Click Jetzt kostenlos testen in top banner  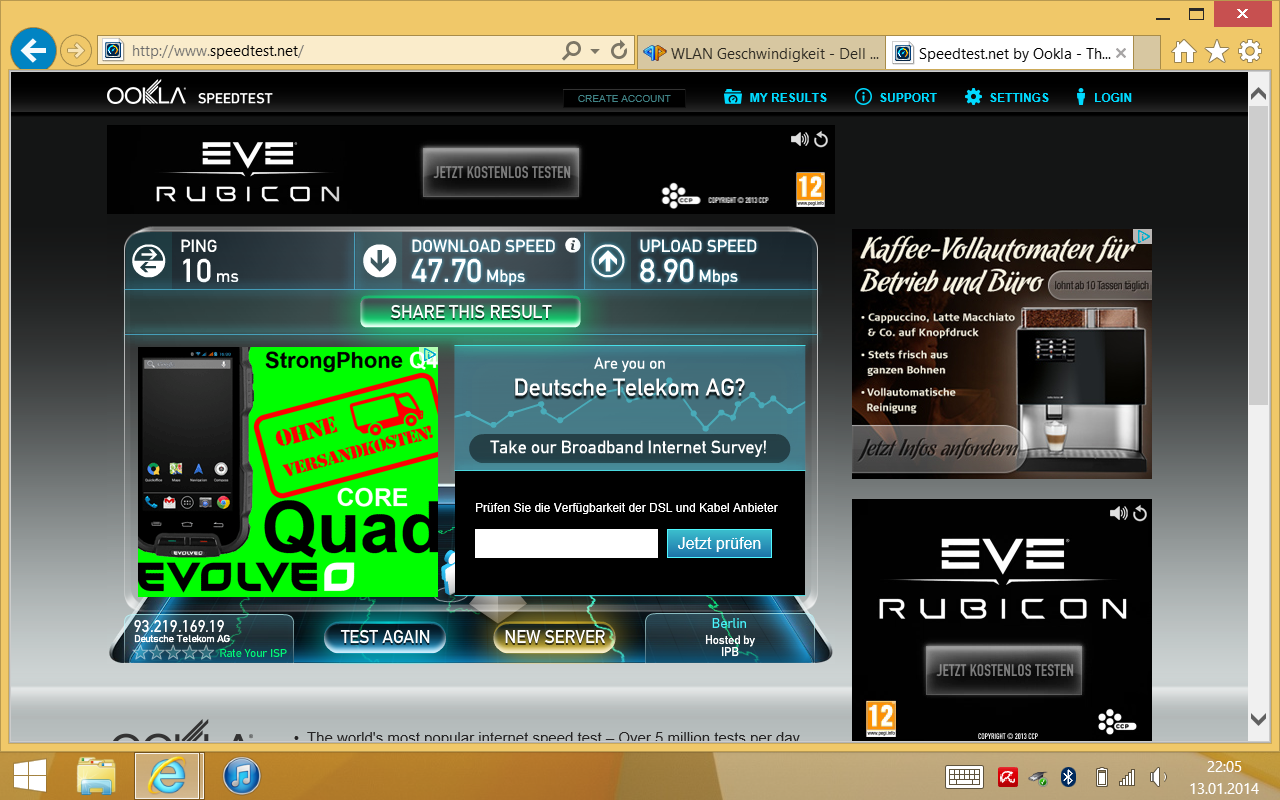click(501, 172)
